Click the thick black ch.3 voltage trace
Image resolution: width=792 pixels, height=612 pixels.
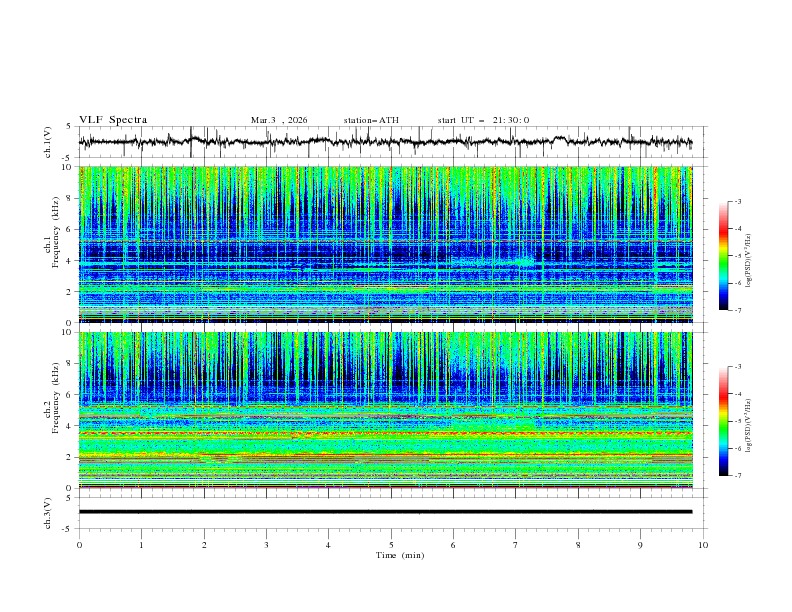385,512
